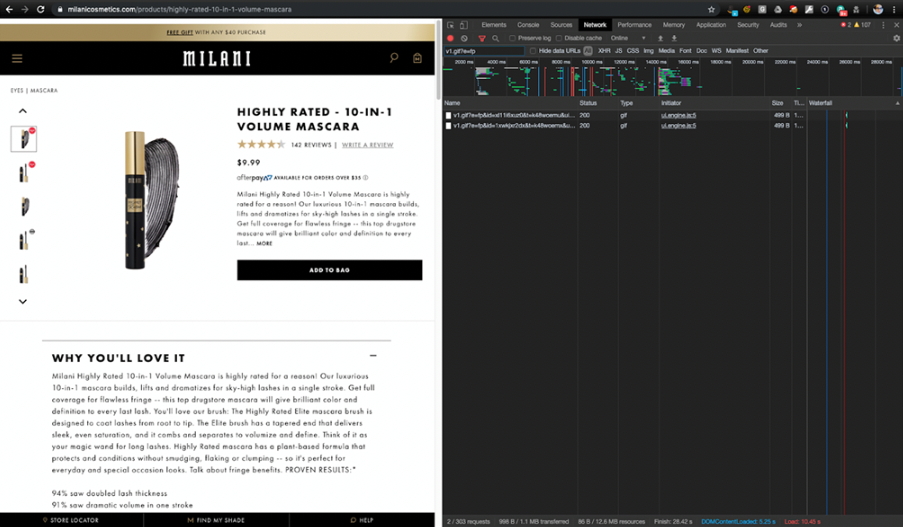Open Help in bottom bar
The width and height of the screenshot is (903, 527).
(362, 520)
